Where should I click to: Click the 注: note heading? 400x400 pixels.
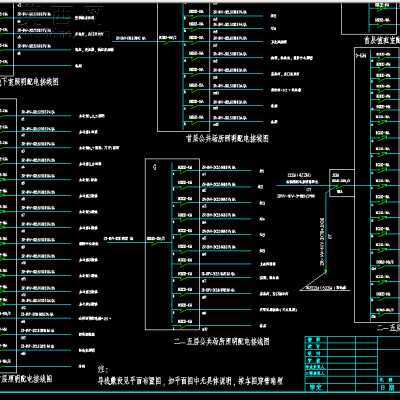pyautogui.click(x=103, y=369)
